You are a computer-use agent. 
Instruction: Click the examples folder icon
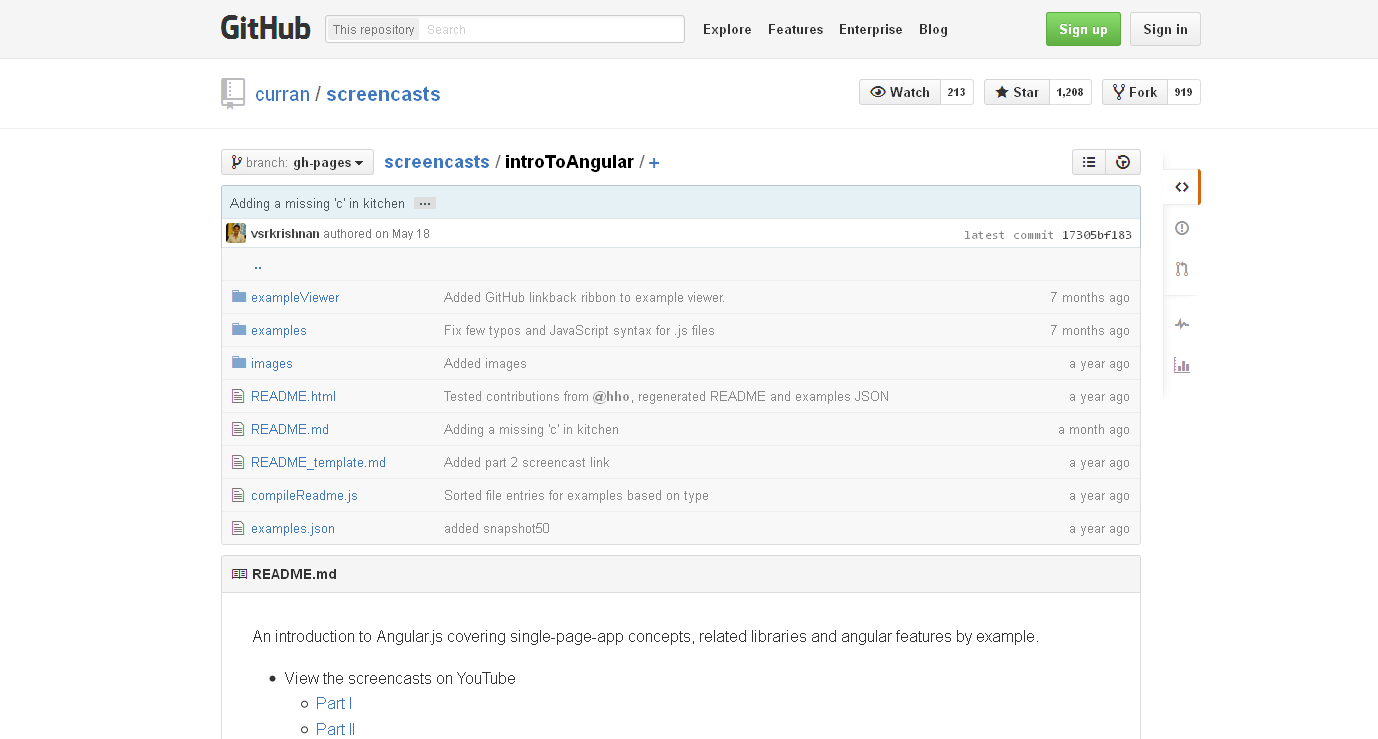[x=238, y=329]
